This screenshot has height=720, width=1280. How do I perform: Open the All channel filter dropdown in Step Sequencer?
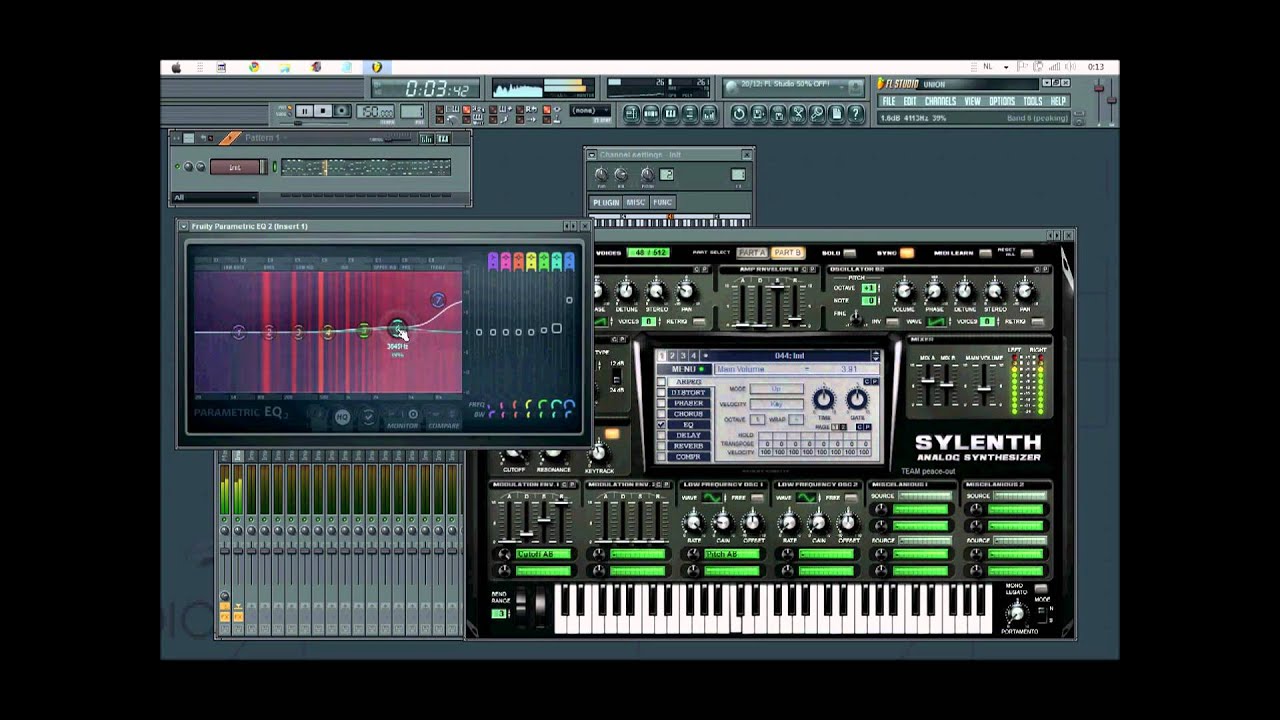215,197
